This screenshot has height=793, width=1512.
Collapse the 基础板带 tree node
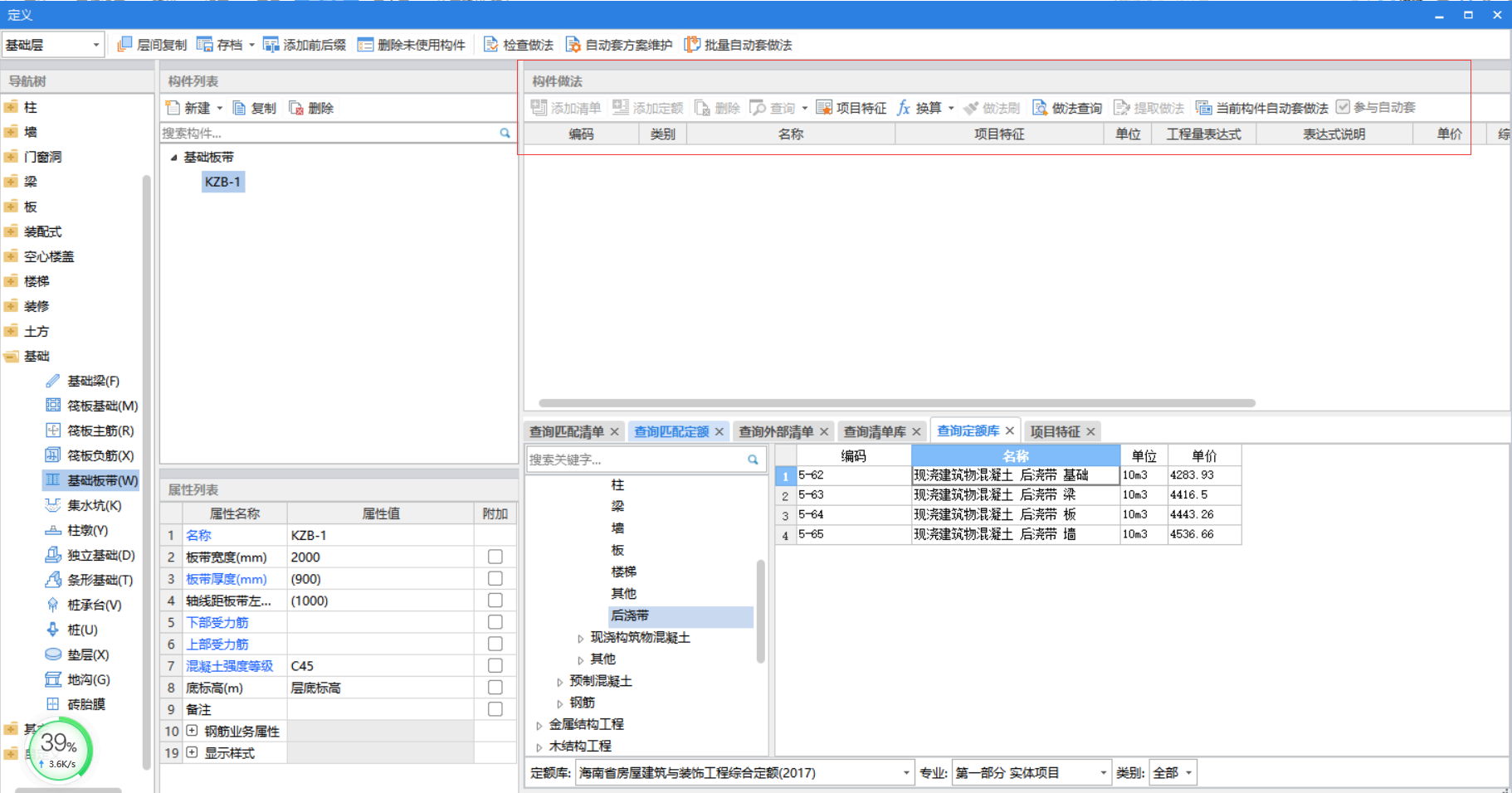173,157
